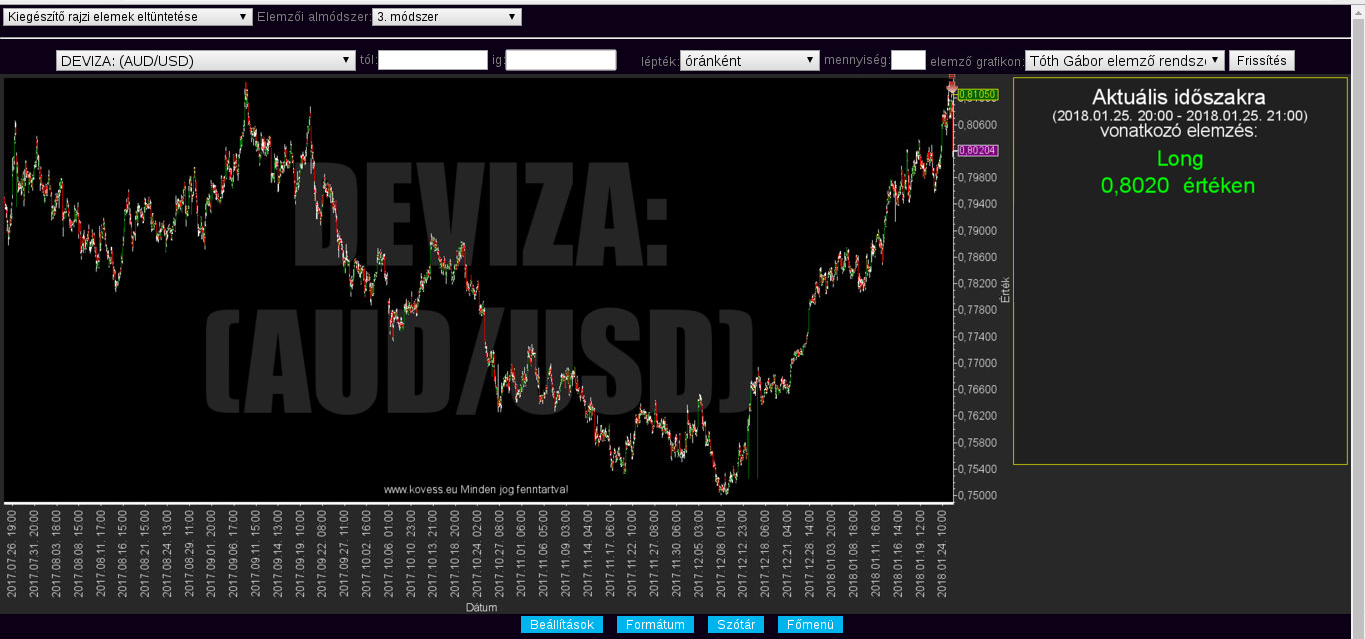1365x639 pixels.
Task: Click the magenta 0,80204 price tag
Action: (976, 151)
